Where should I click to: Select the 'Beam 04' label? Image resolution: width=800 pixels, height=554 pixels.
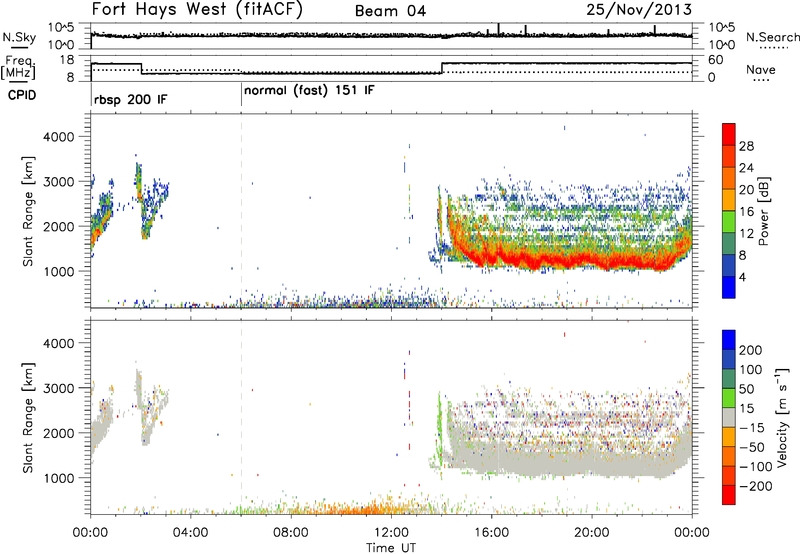click(x=390, y=11)
